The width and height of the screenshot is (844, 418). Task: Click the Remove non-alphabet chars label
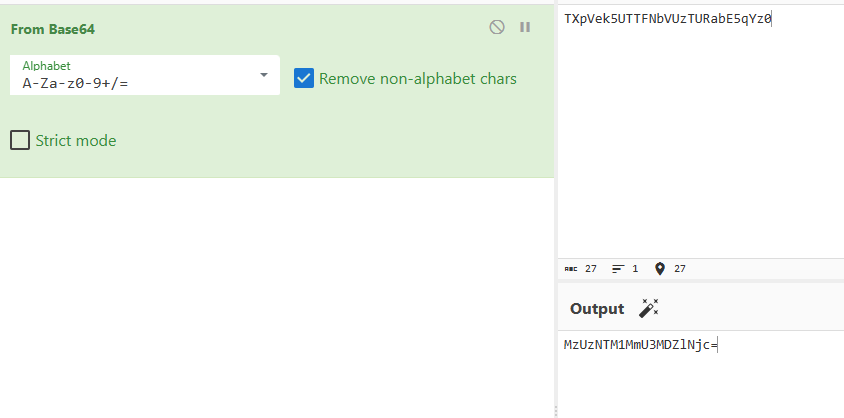(418, 78)
